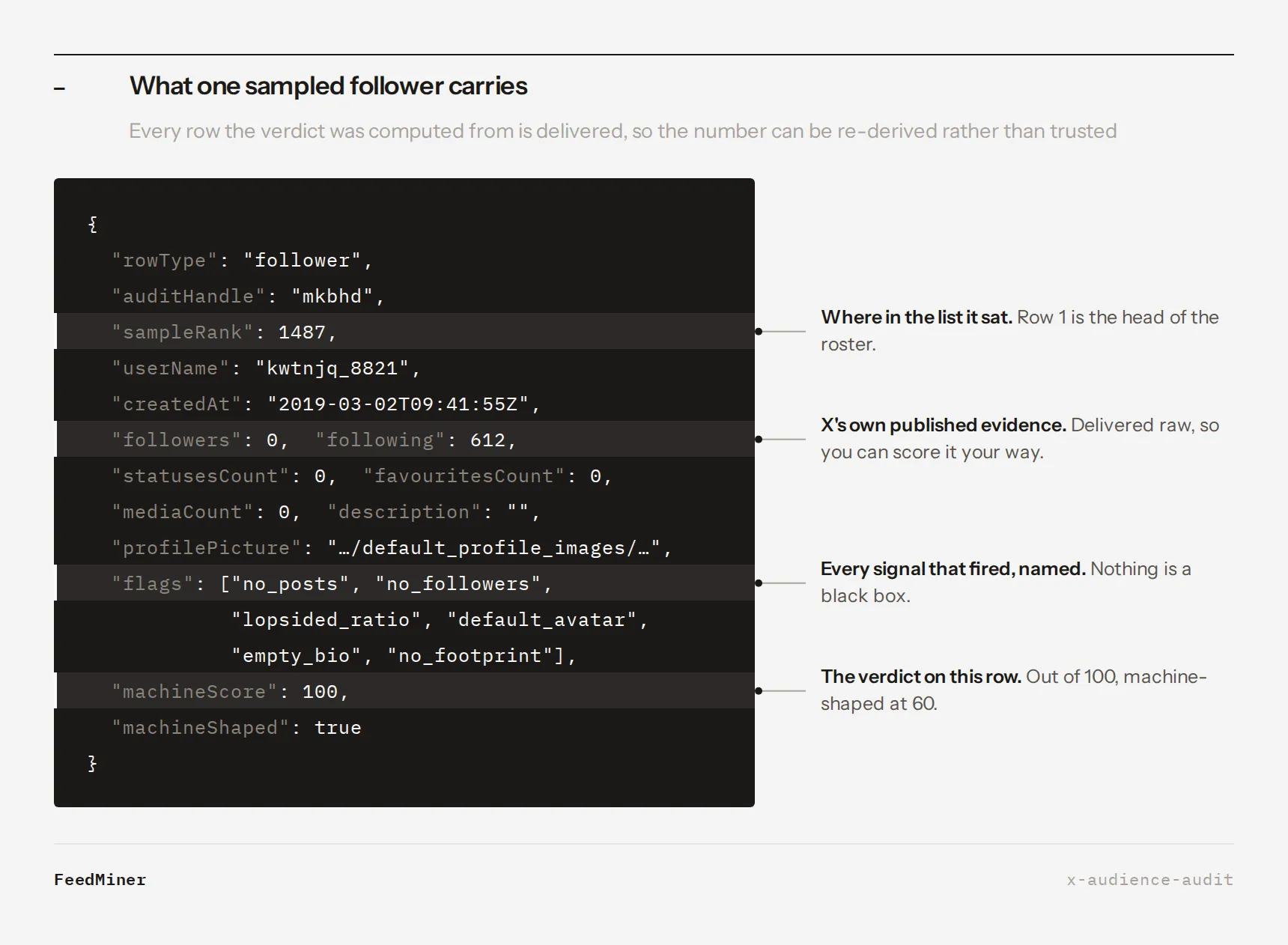Click the closing curly brace of the JSON
The image size is (1288, 945).
(x=93, y=763)
